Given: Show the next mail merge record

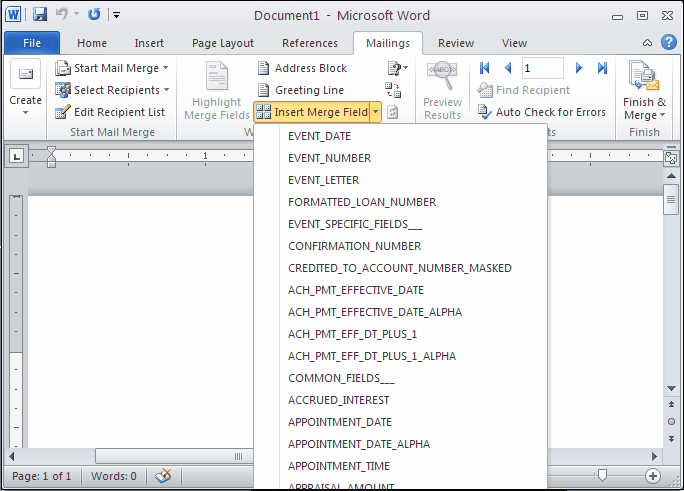Looking at the screenshot, I should click(579, 68).
